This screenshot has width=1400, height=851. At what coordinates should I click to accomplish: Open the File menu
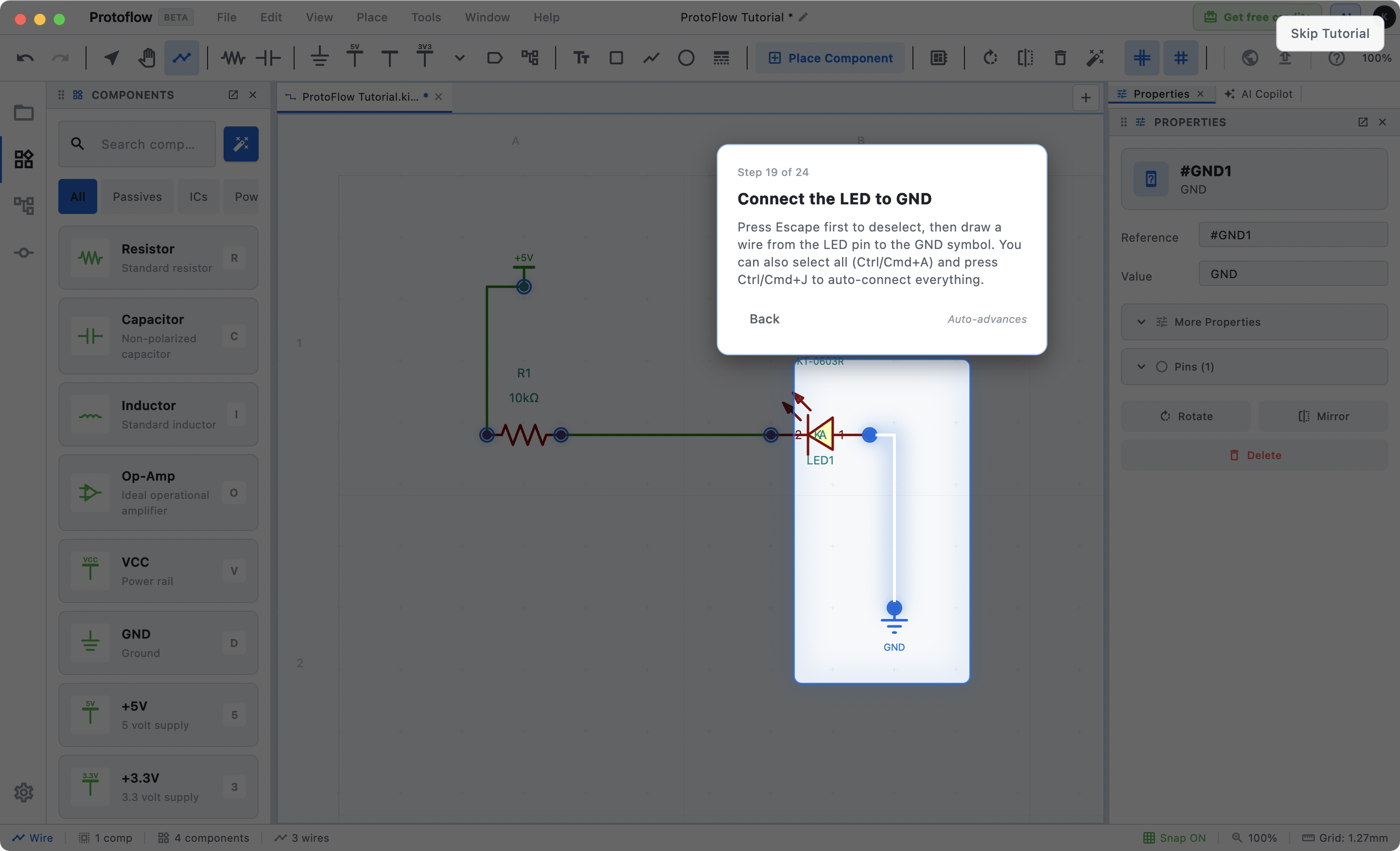(227, 17)
